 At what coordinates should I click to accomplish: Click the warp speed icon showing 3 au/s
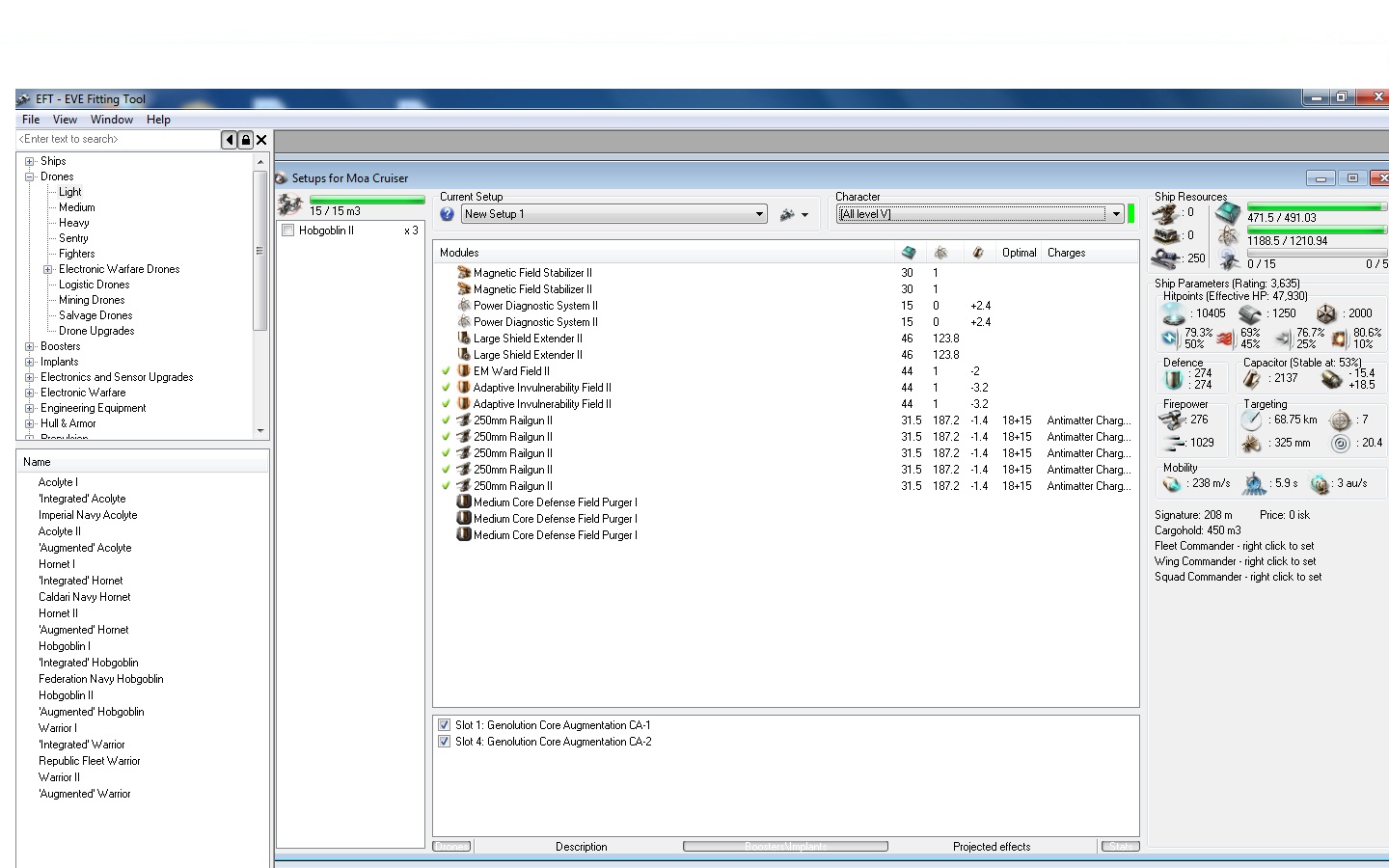(x=1320, y=483)
